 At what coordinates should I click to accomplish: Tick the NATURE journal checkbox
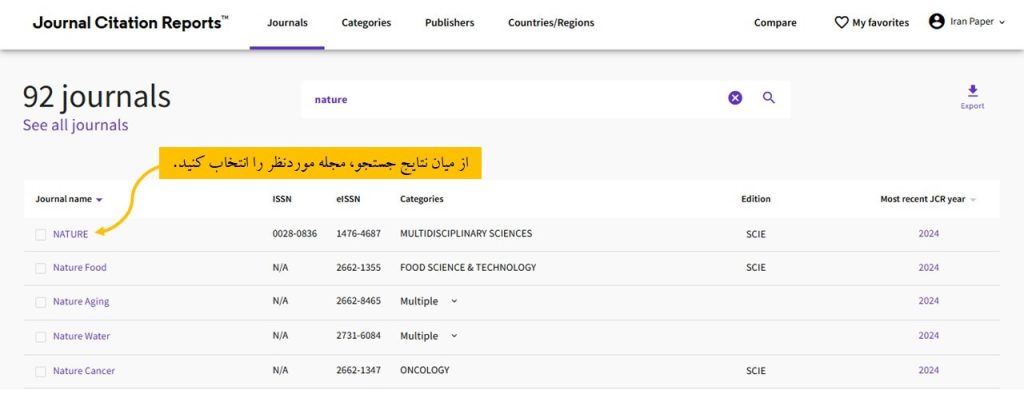pyautogui.click(x=40, y=235)
